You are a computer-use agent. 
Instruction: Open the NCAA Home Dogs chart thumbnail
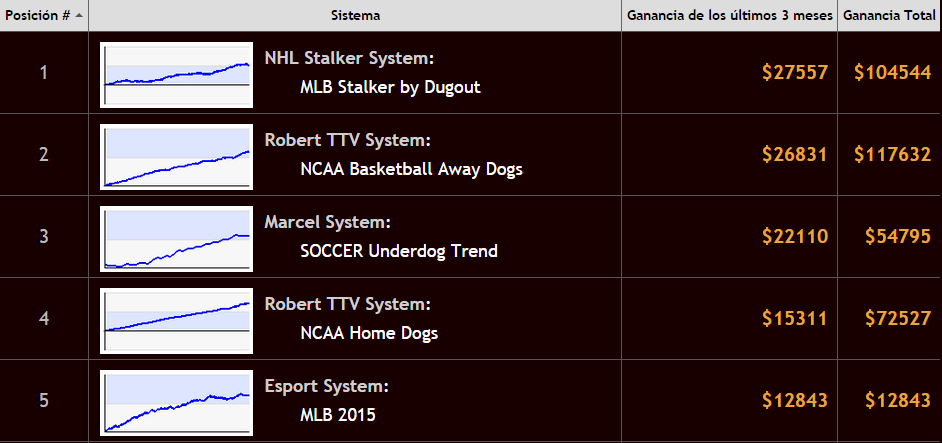point(177,321)
